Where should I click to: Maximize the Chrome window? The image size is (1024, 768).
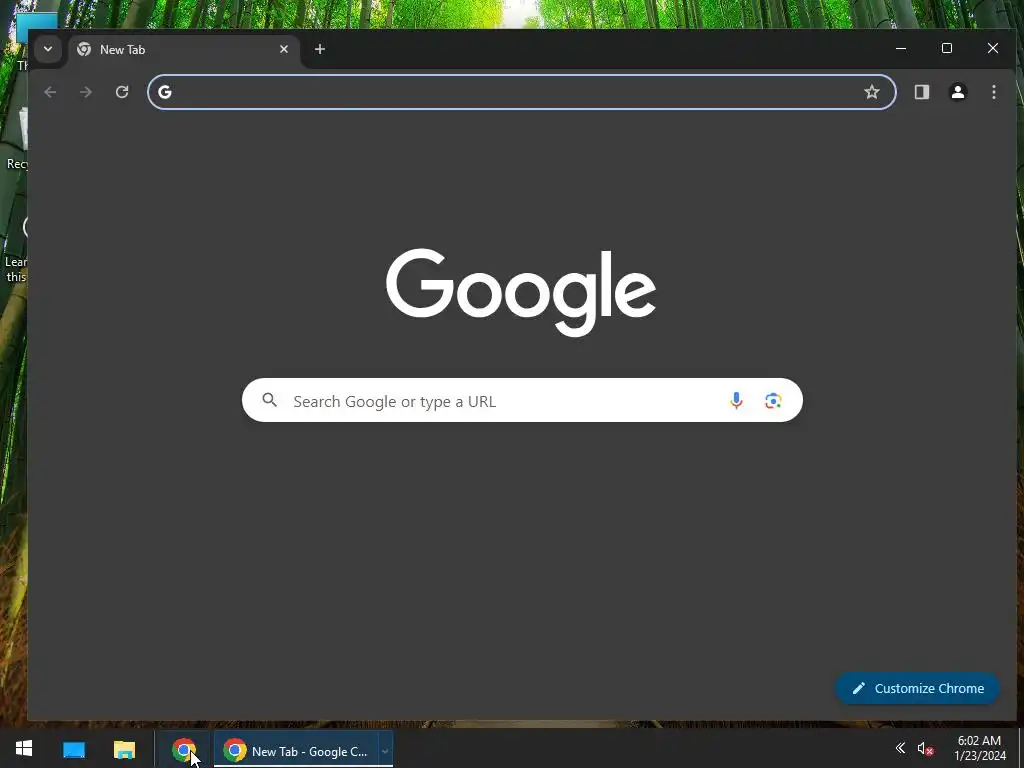(946, 48)
